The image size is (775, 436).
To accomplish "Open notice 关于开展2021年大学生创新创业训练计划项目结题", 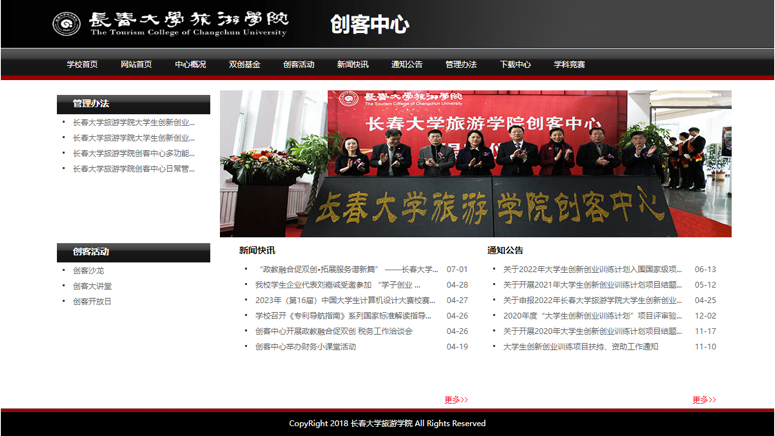I will click(593, 285).
